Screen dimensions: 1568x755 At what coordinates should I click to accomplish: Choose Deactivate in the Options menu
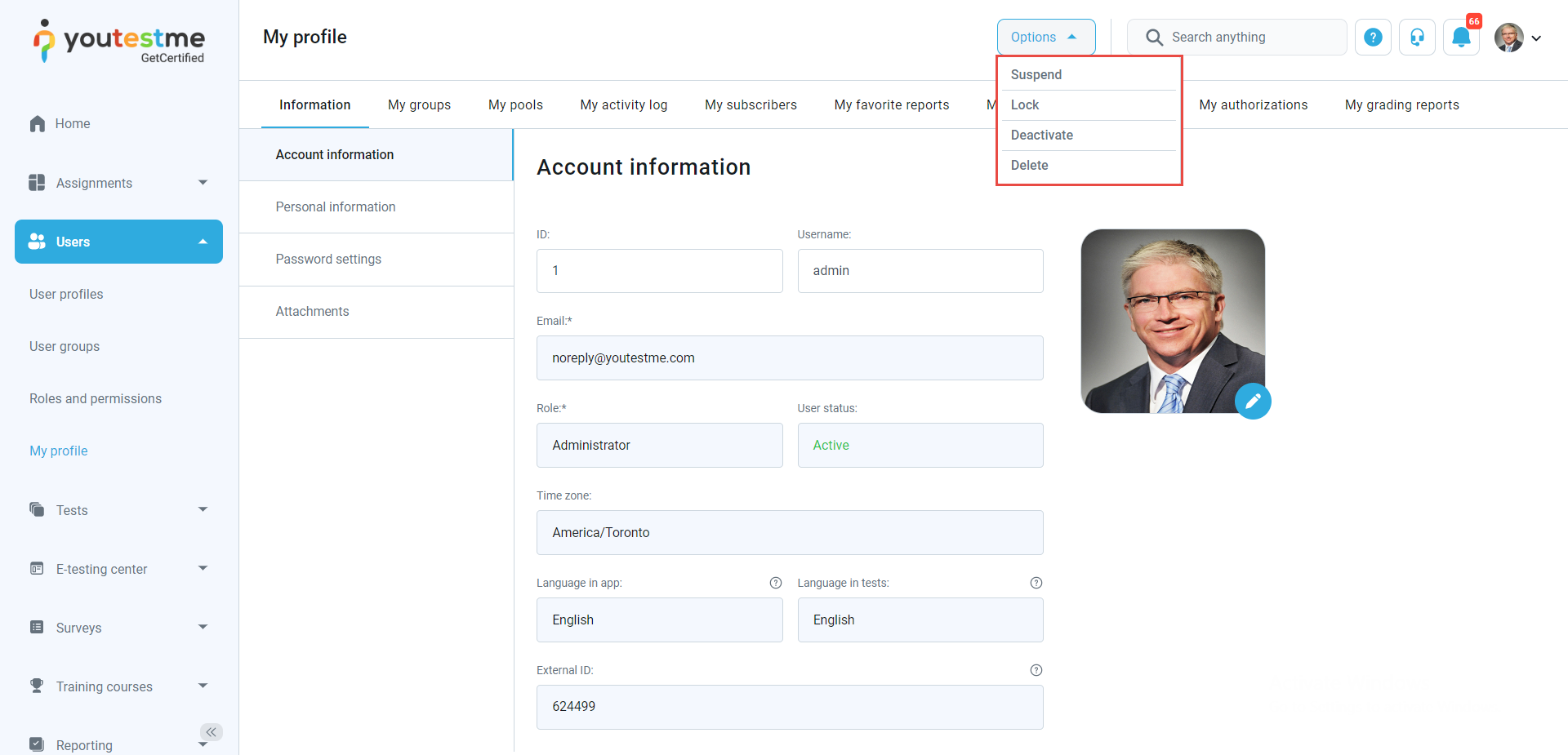pyautogui.click(x=1042, y=135)
